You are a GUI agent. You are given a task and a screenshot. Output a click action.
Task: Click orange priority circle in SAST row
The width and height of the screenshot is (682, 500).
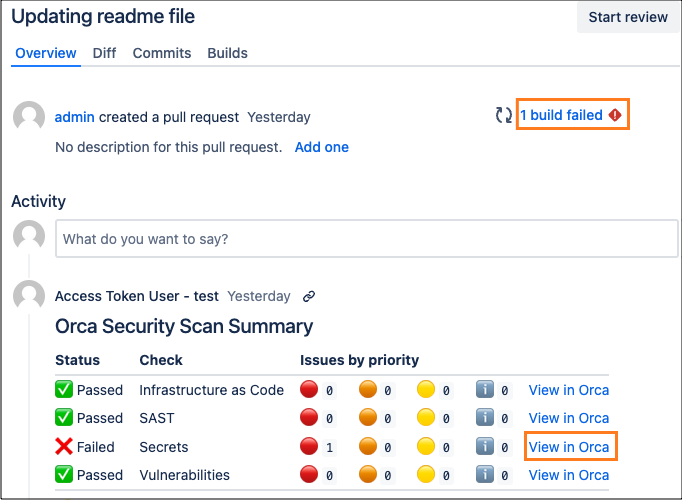pyautogui.click(x=368, y=417)
